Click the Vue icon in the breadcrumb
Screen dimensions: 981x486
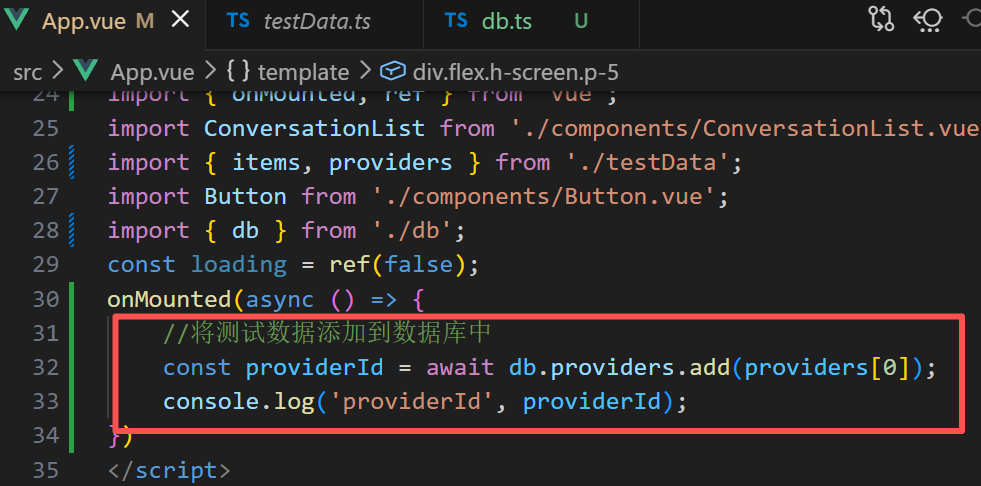pyautogui.click(x=85, y=71)
